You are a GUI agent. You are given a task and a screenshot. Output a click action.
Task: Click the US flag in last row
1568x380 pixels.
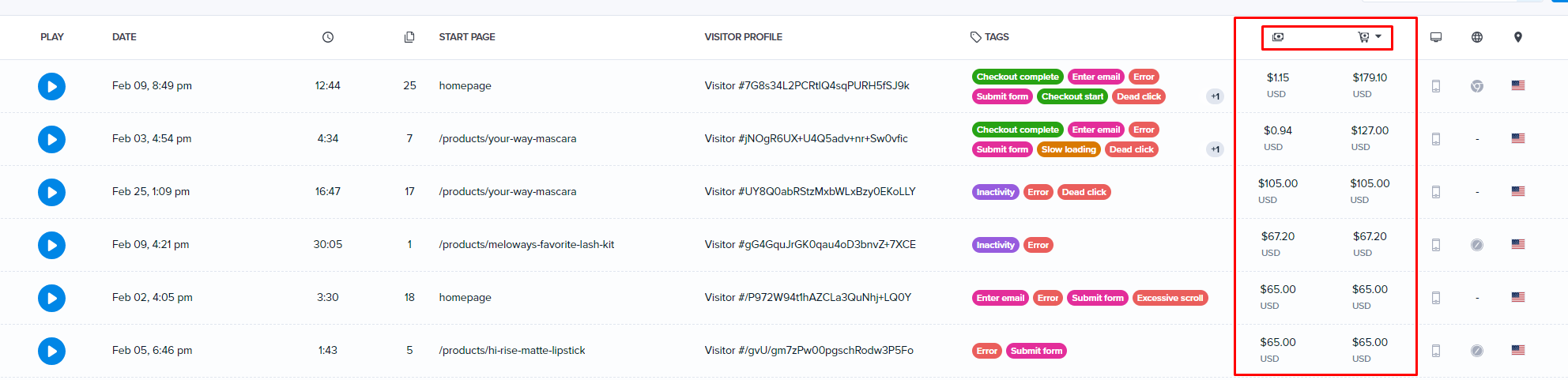click(1517, 350)
